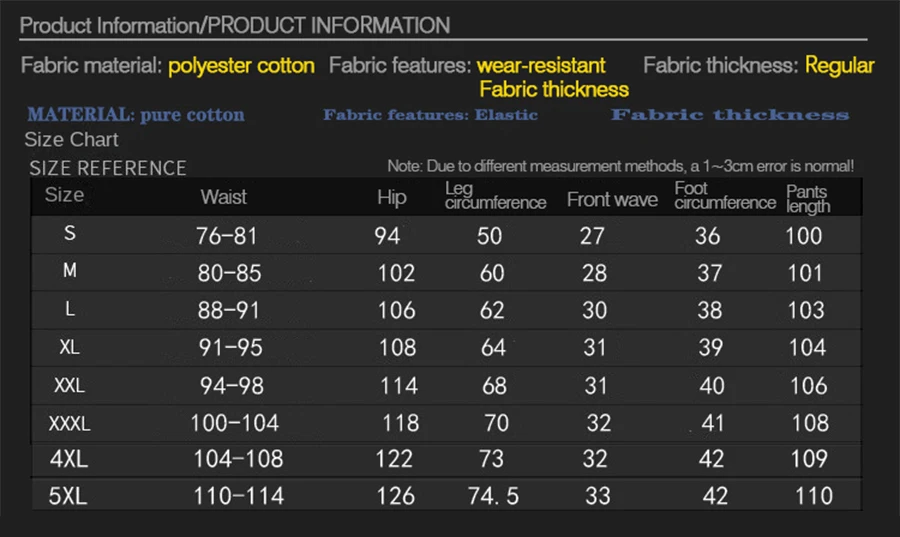900x537 pixels.
Task: Click leg circumference value 74.5
Action: 493,496
